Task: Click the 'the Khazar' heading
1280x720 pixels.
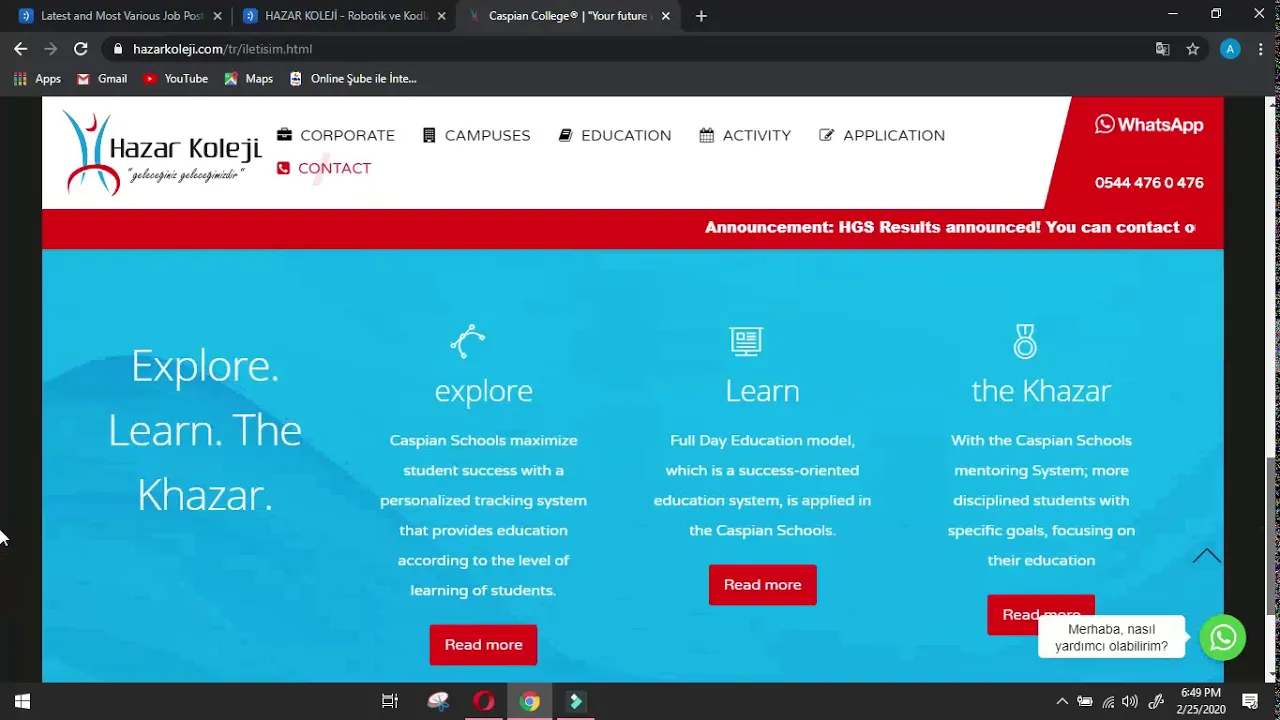Action: coord(1041,390)
